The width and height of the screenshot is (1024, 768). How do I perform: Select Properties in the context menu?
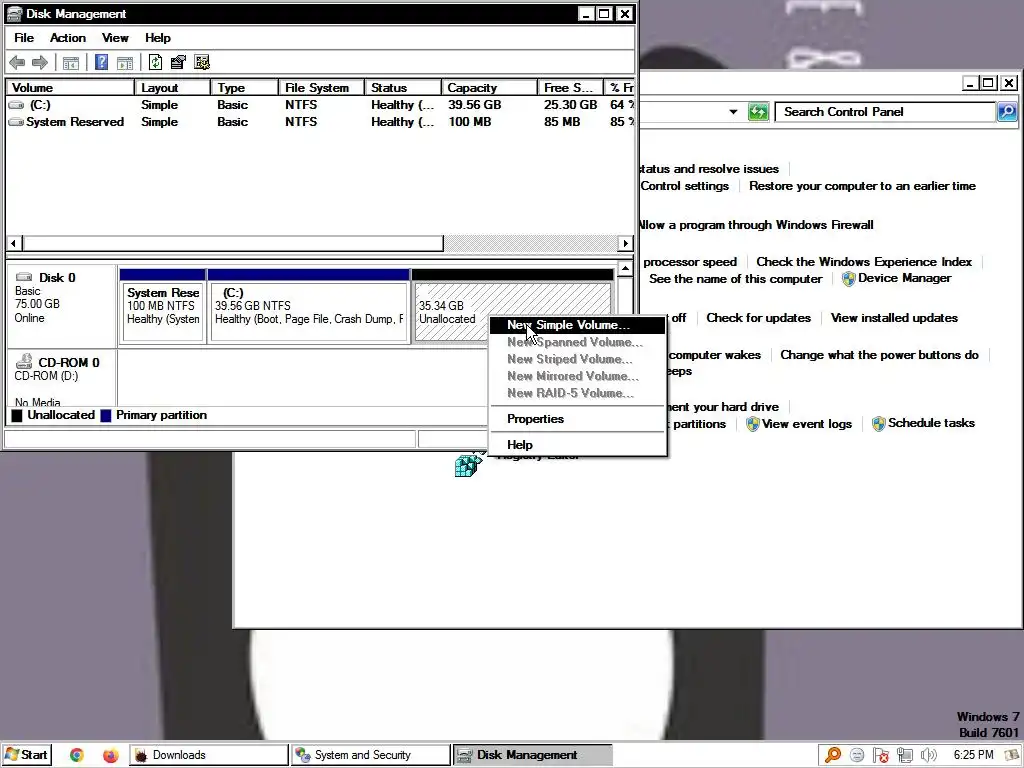point(578,419)
